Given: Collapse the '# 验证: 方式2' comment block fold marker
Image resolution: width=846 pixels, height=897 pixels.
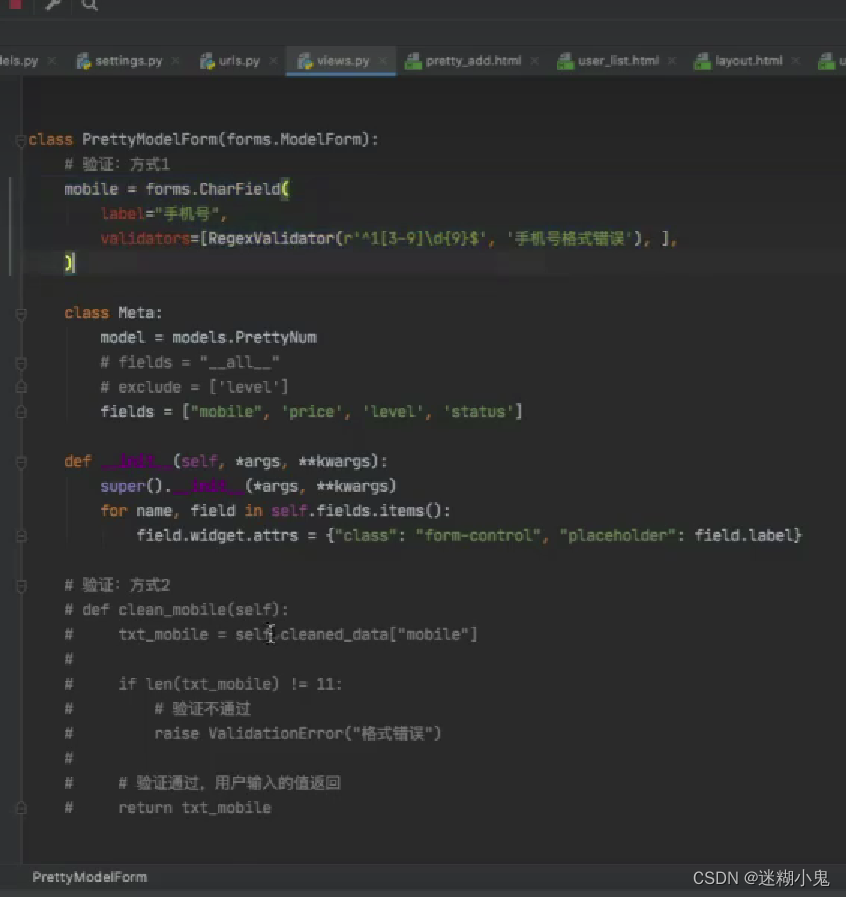Looking at the screenshot, I should [x=21, y=586].
